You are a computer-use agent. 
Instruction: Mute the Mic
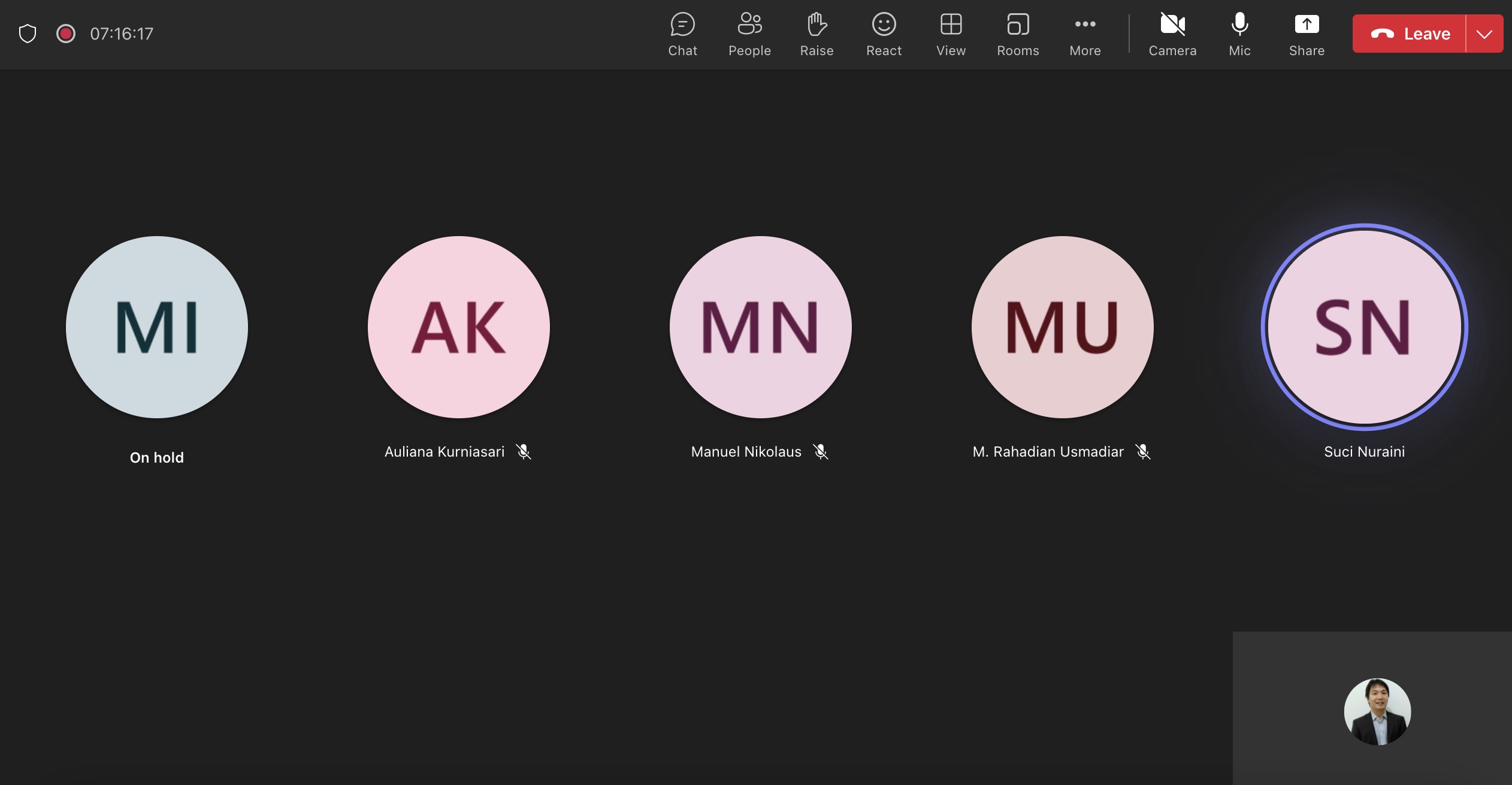[1239, 34]
